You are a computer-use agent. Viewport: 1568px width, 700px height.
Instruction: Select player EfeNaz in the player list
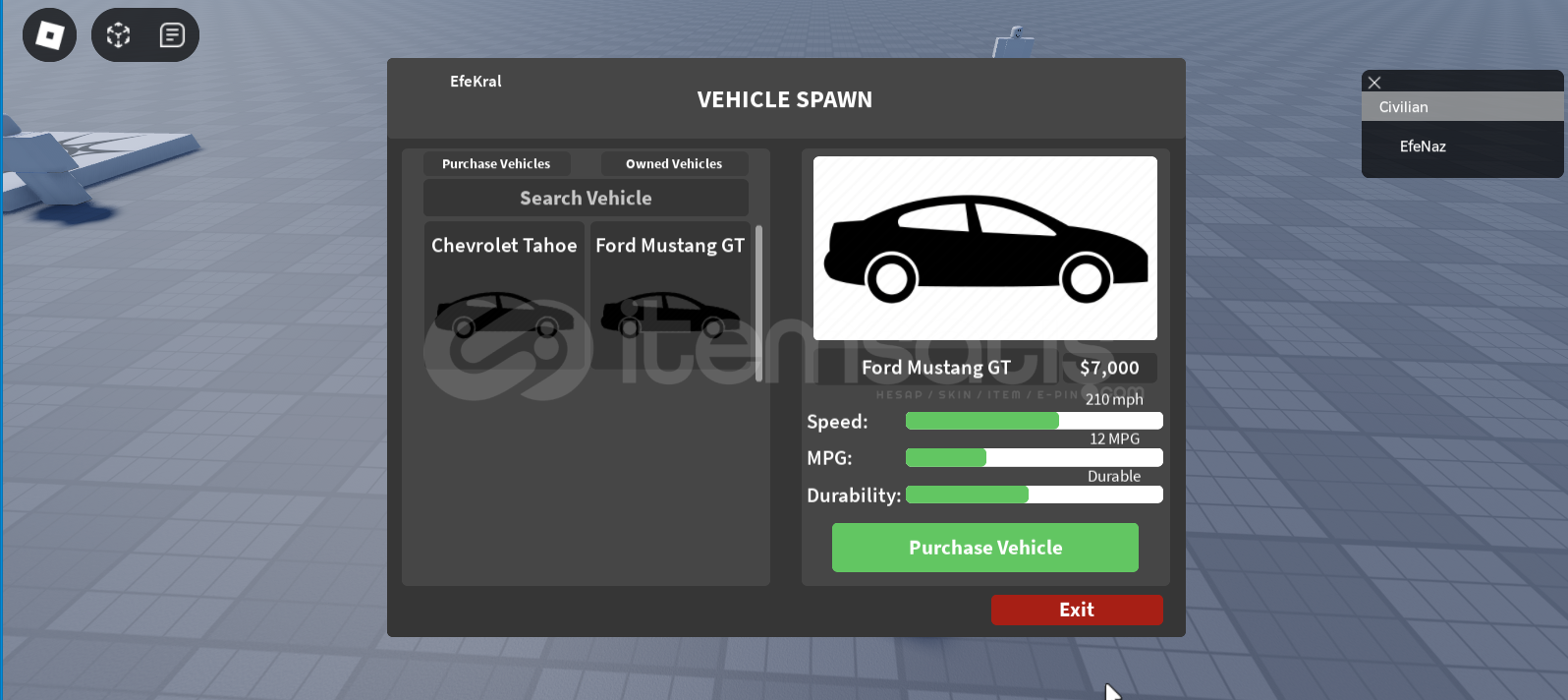click(1423, 146)
